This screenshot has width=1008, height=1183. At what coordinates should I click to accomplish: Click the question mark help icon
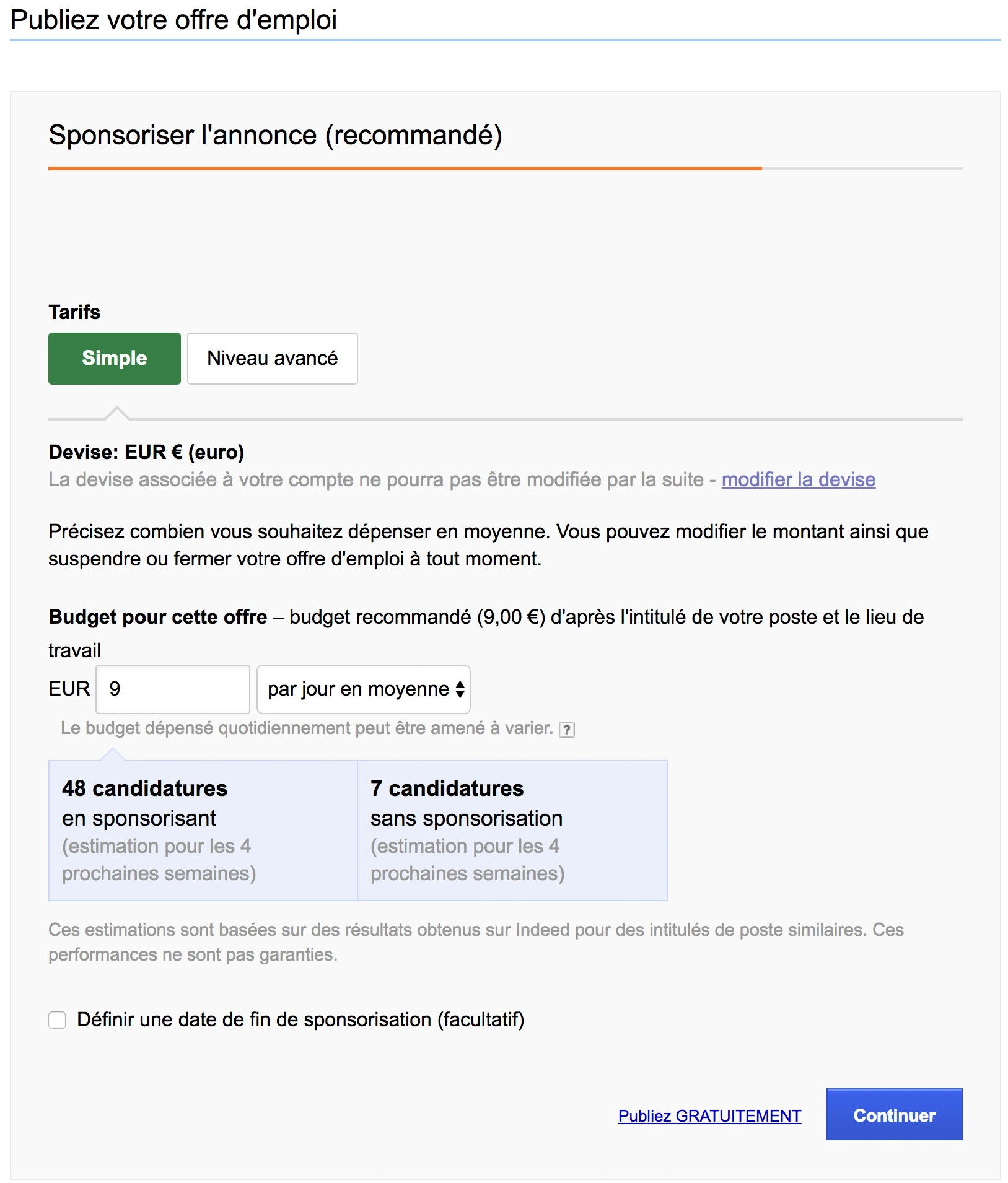coord(566,729)
